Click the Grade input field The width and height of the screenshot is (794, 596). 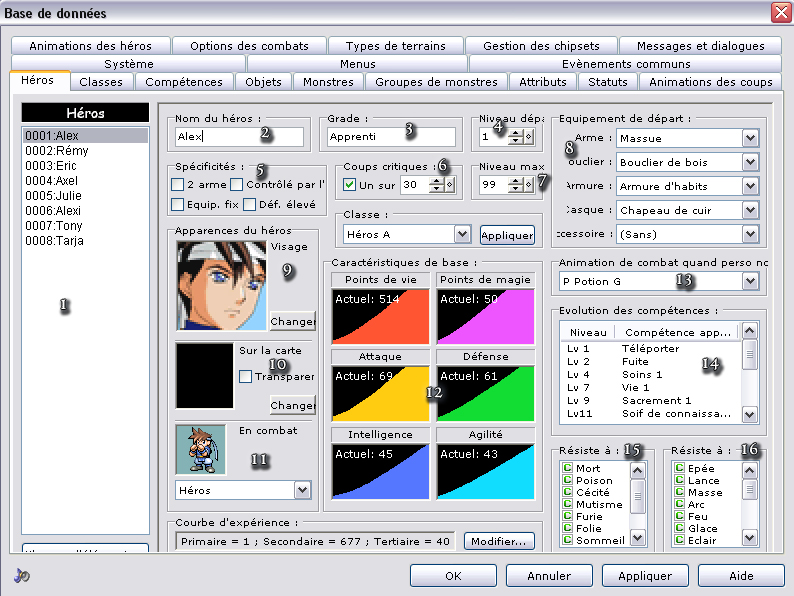[391, 136]
